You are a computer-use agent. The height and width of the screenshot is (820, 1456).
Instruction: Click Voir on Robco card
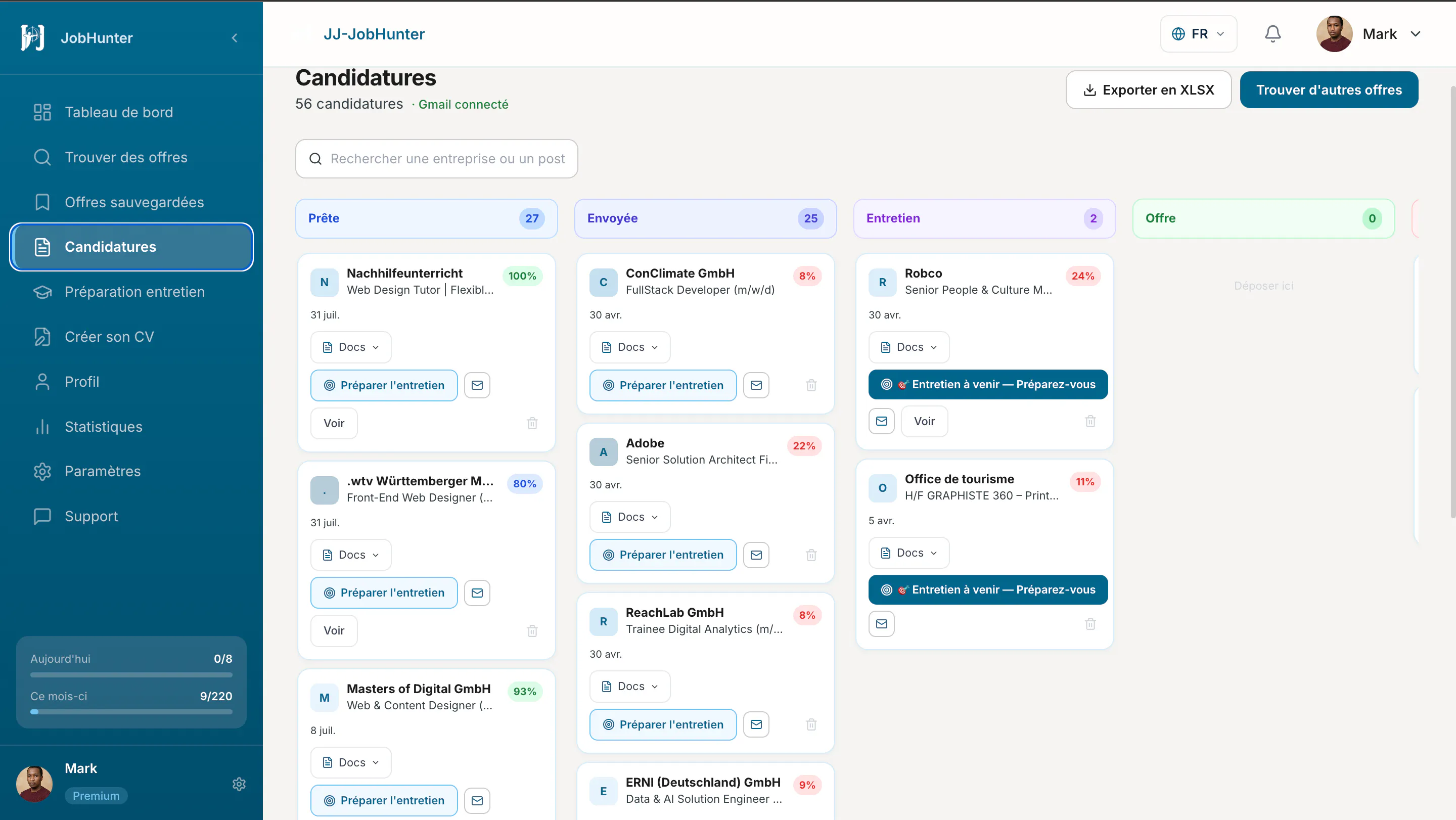coord(924,421)
